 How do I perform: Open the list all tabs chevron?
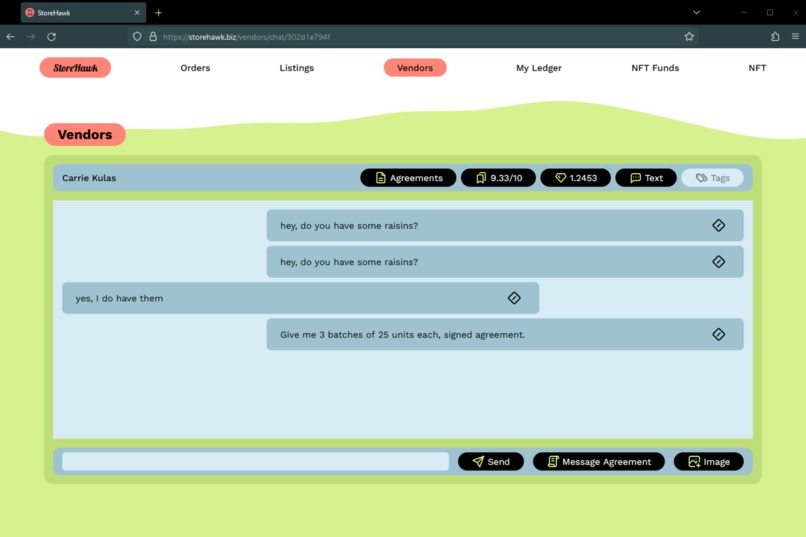(697, 12)
